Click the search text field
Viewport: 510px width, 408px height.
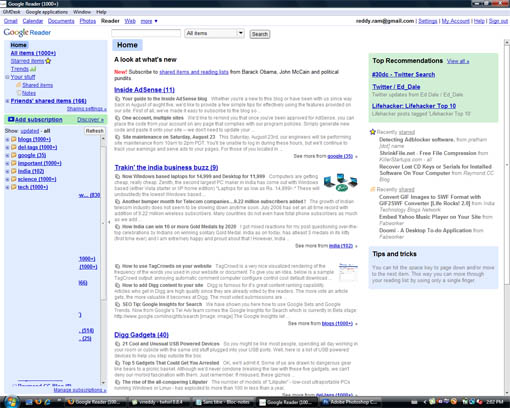click(146, 33)
